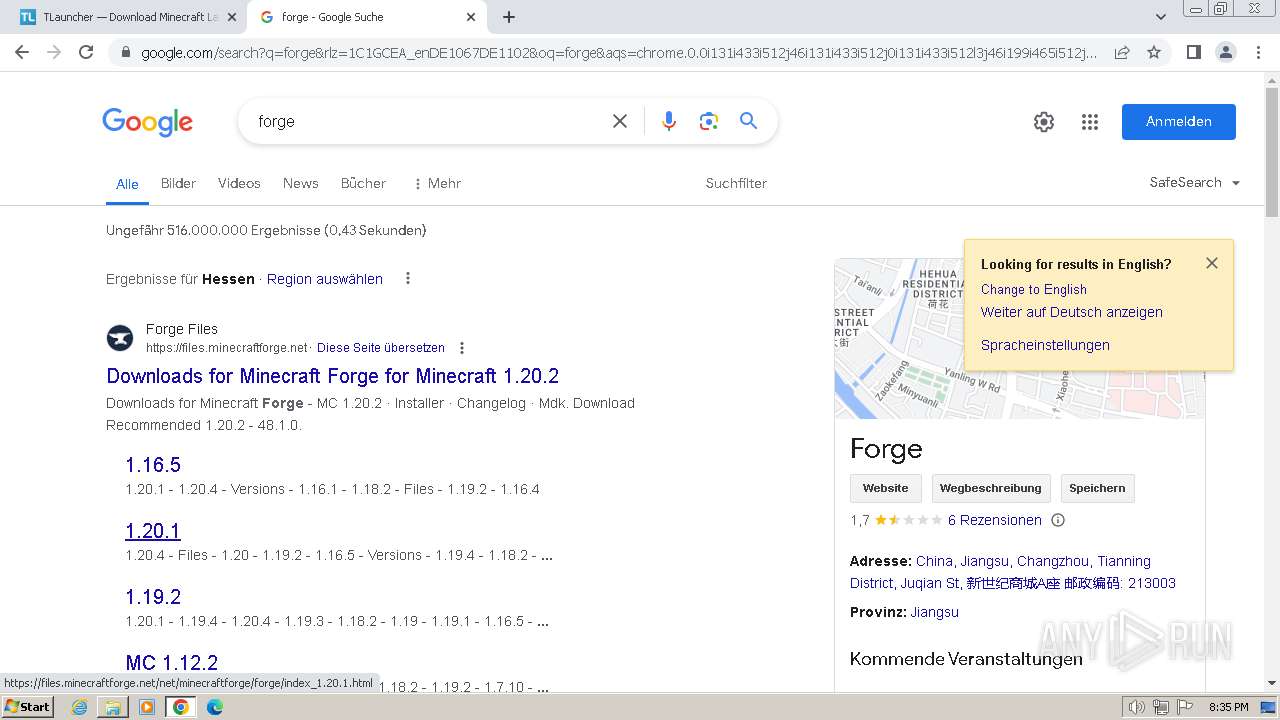Screen dimensions: 1280x720
Task: Click the volume icon in system tray
Action: click(x=1137, y=707)
